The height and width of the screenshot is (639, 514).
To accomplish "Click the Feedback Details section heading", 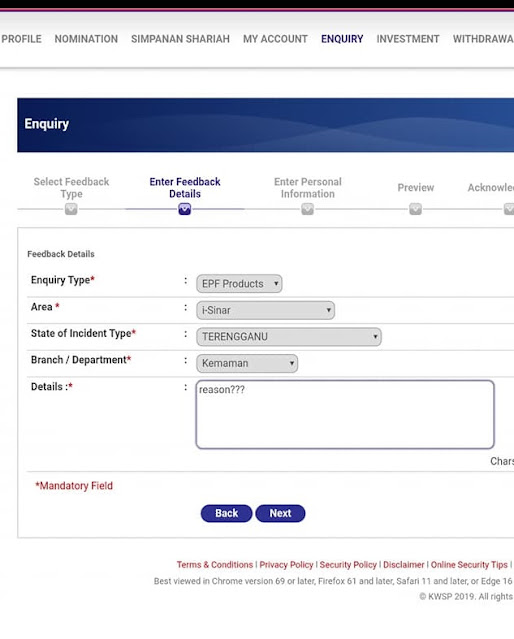I will 61,254.
